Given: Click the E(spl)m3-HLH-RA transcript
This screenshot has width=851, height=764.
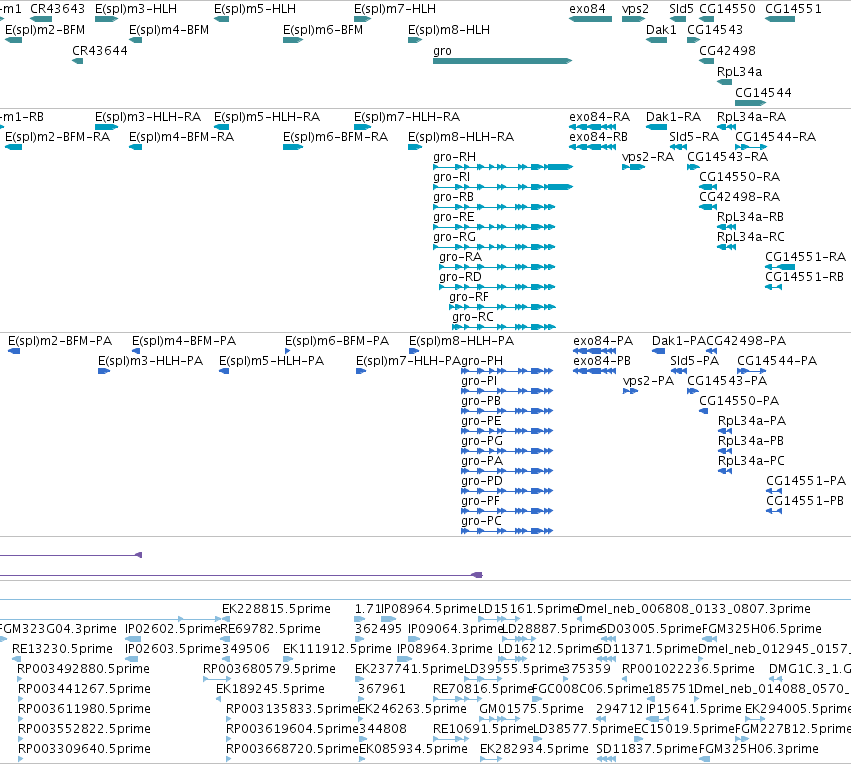Looking at the screenshot, I should [x=106, y=127].
